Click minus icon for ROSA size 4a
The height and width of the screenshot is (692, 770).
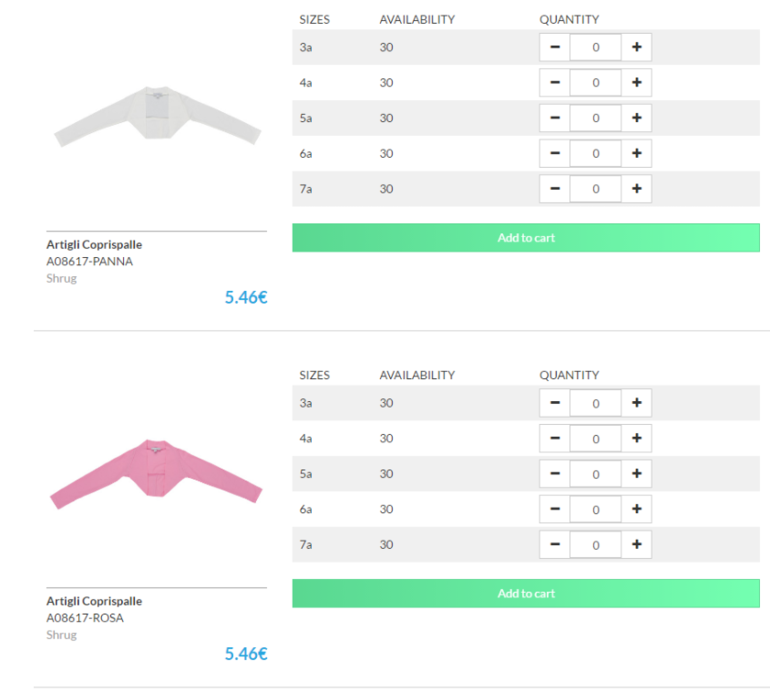554,439
